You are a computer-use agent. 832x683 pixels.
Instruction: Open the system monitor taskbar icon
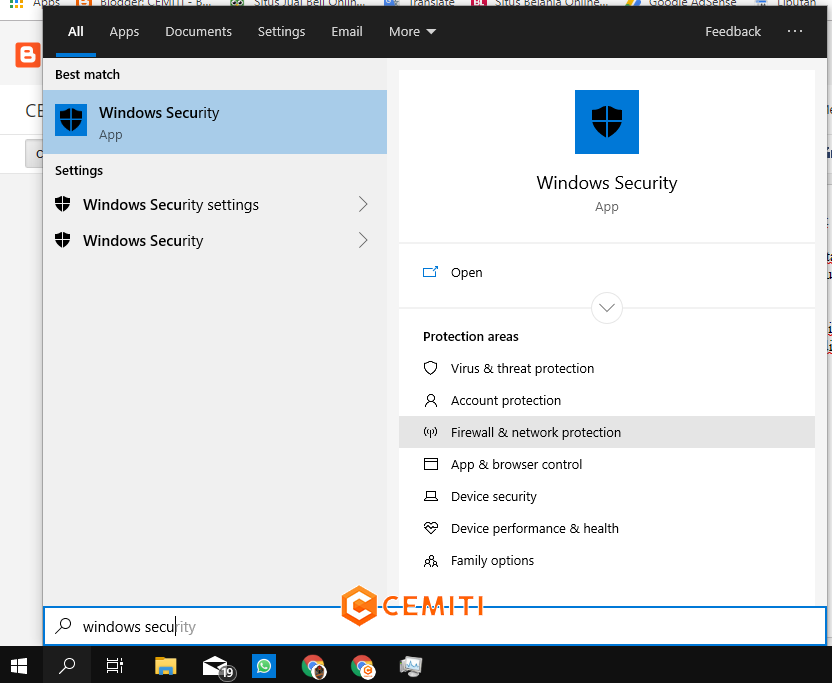(411, 666)
